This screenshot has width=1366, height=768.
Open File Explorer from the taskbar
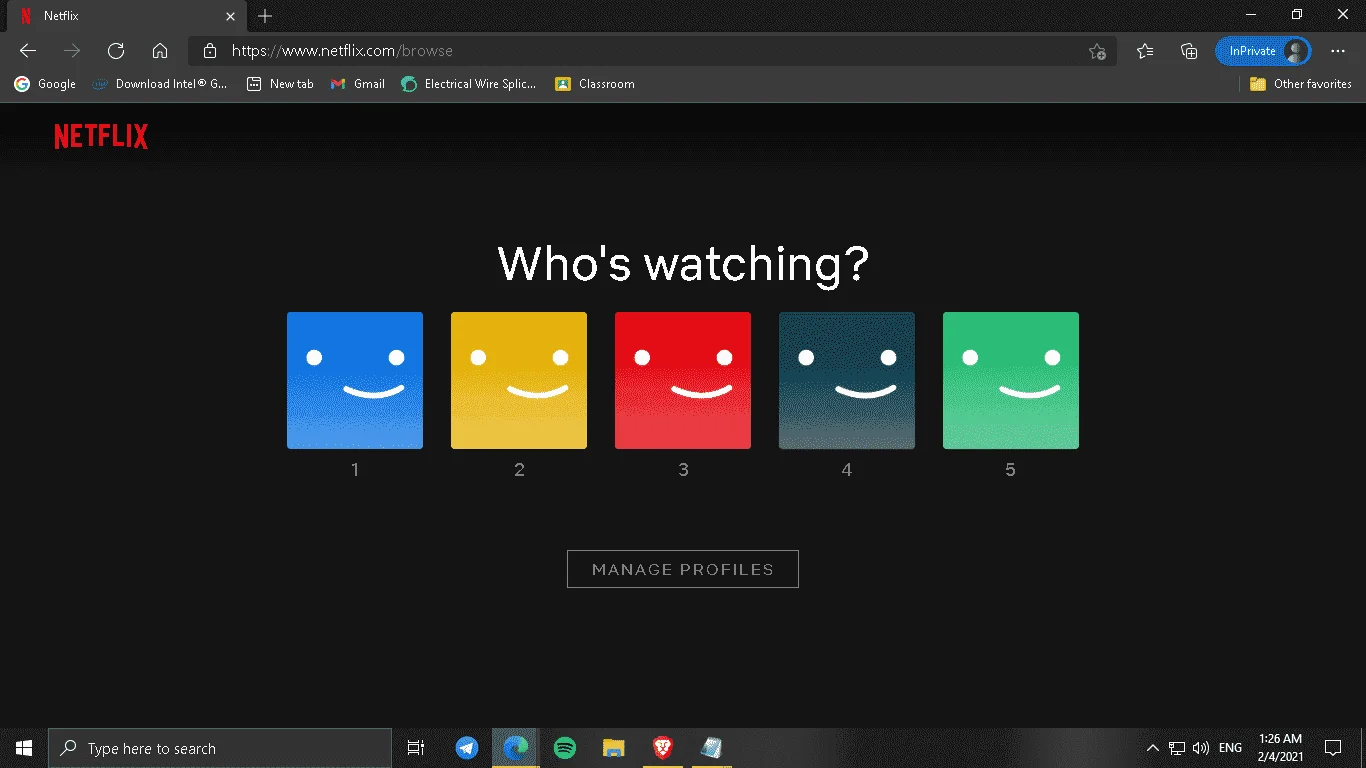point(614,748)
